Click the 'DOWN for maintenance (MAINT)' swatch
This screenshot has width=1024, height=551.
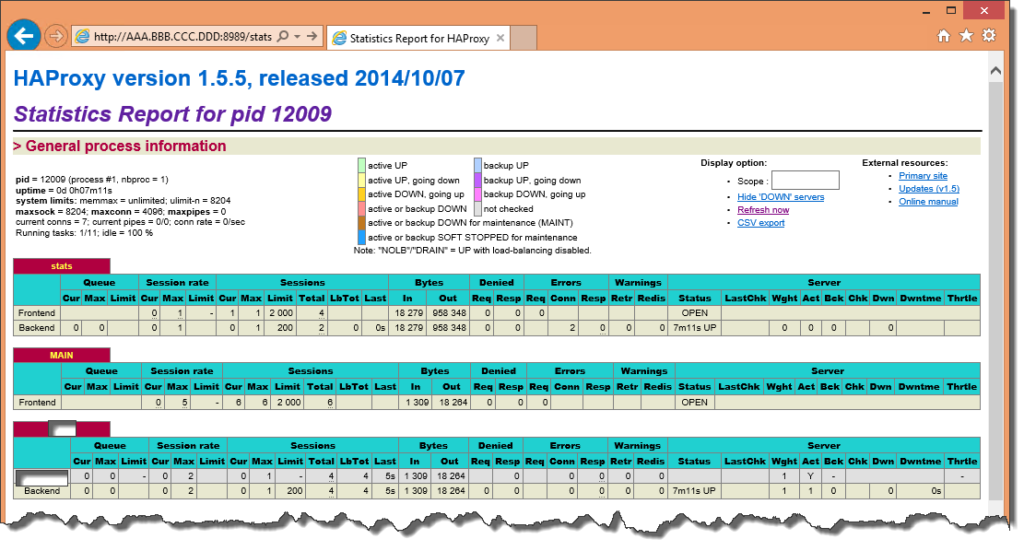[x=361, y=223]
